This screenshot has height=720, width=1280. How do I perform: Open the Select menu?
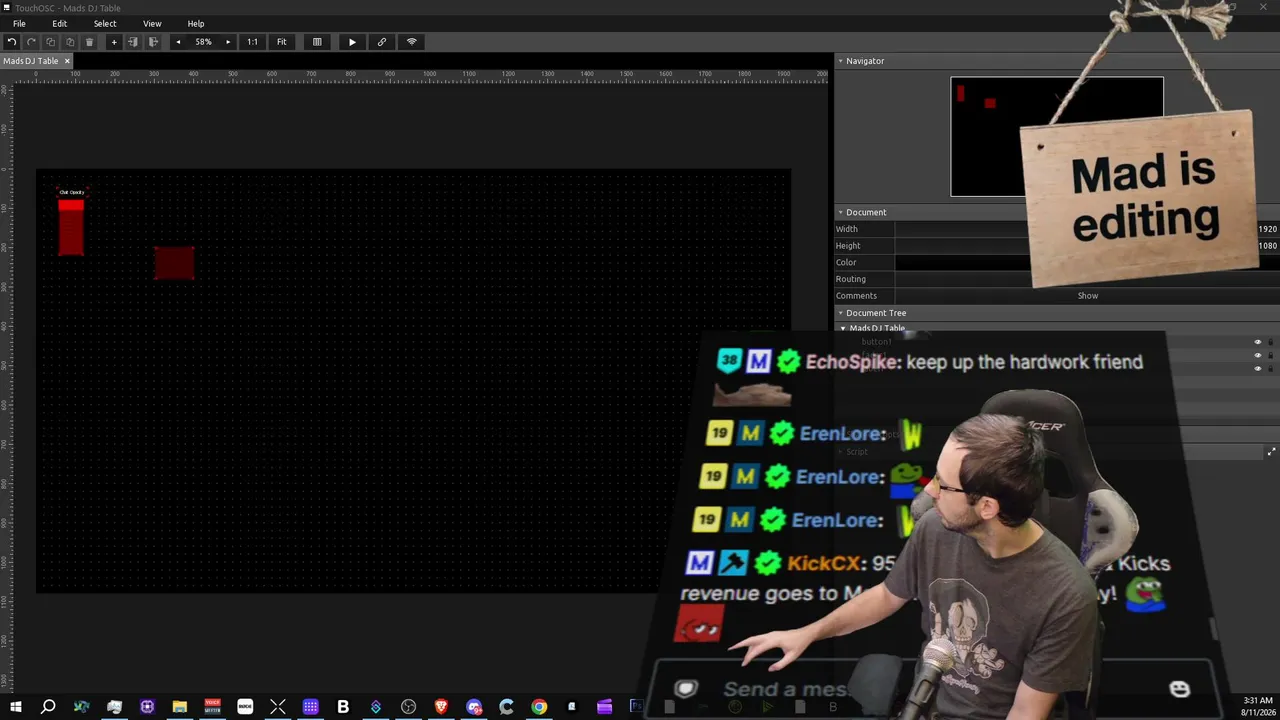pos(105,24)
